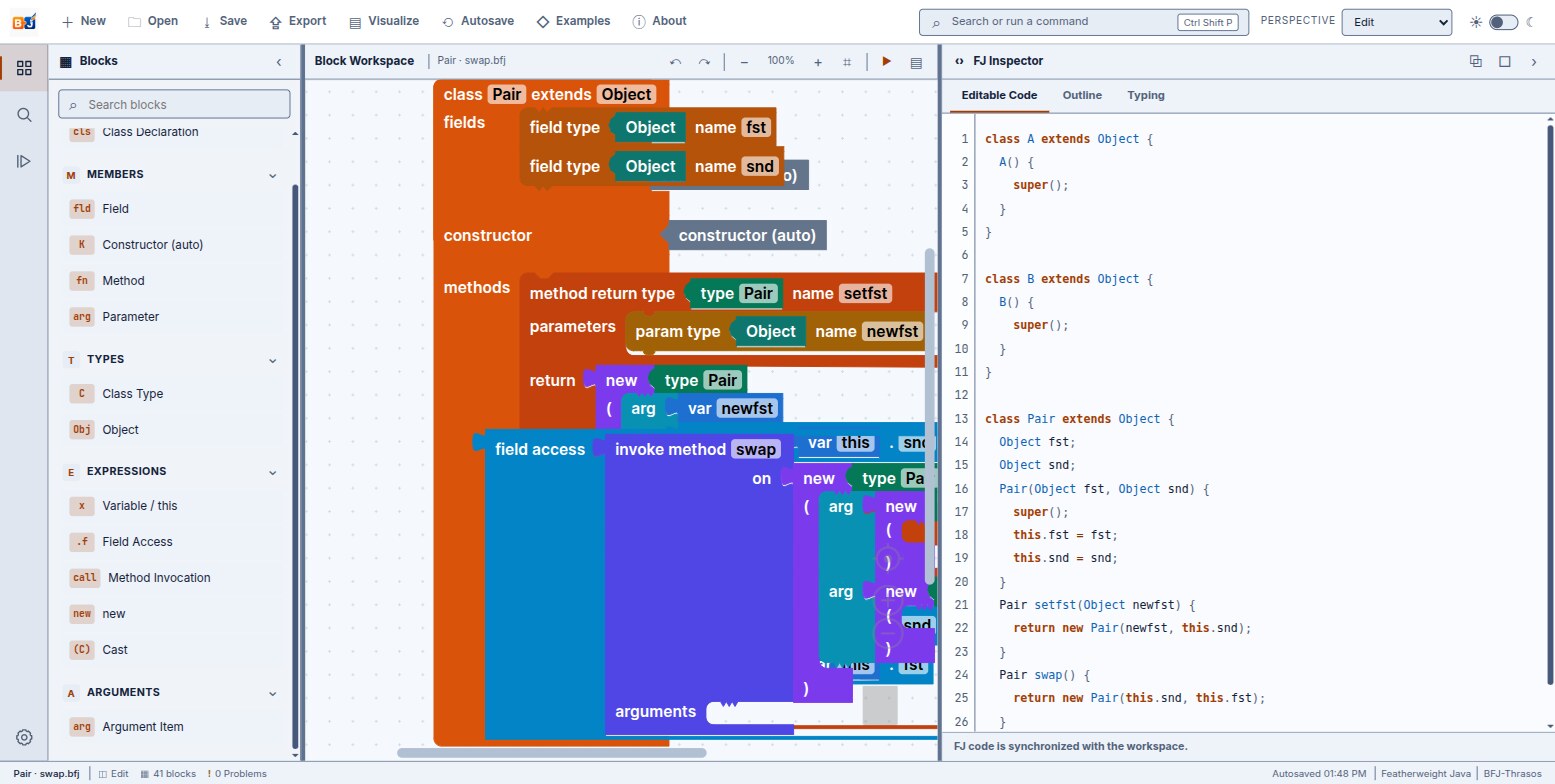Open the Perspective dropdown
Viewport: 1555px width, 784px height.
point(1396,21)
